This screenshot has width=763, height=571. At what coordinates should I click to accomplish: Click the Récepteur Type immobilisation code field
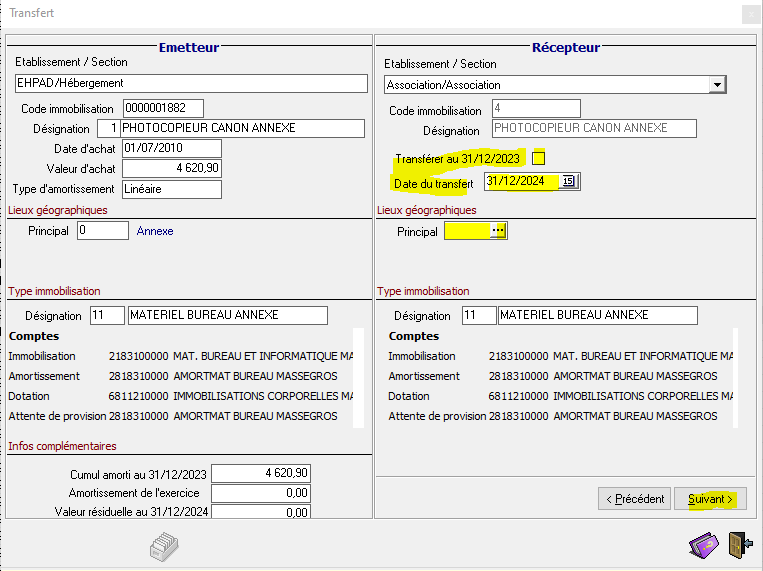[479, 315]
